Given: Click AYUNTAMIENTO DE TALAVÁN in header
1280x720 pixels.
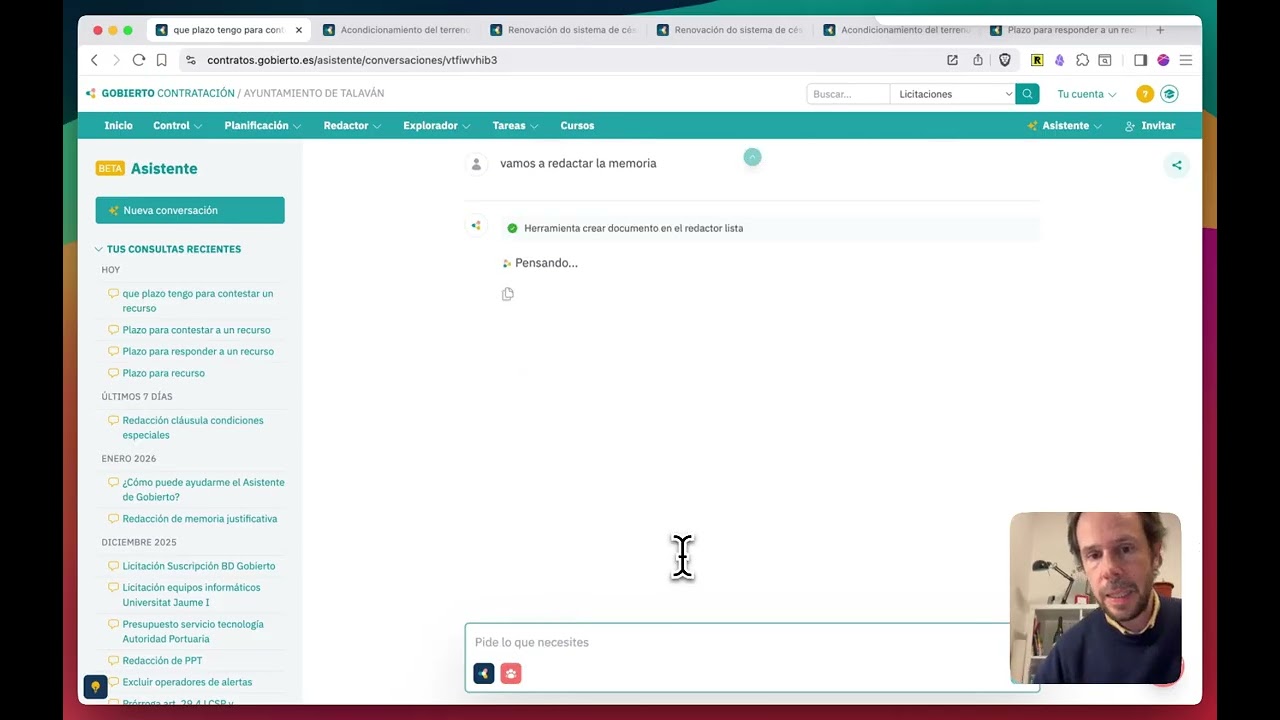Looking at the screenshot, I should pyautogui.click(x=314, y=93).
